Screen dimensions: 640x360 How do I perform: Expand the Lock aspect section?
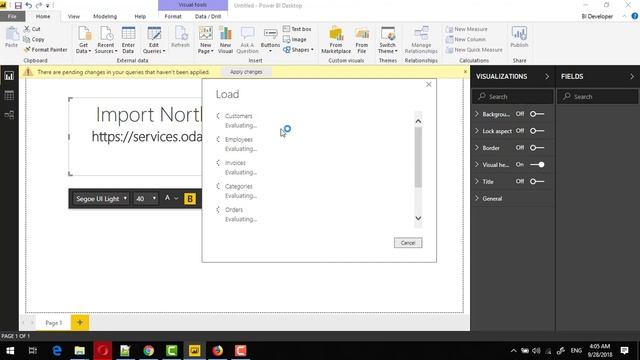(x=477, y=131)
